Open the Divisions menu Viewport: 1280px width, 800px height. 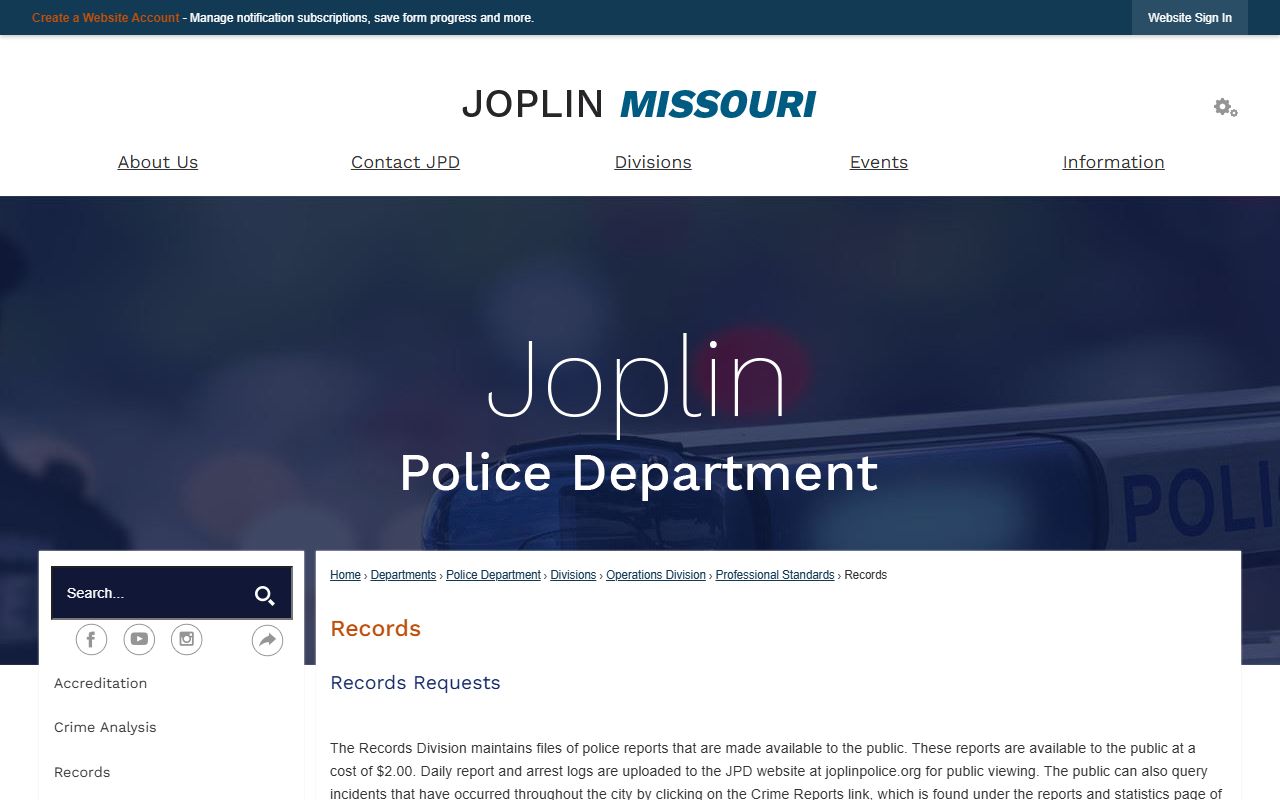pos(653,162)
